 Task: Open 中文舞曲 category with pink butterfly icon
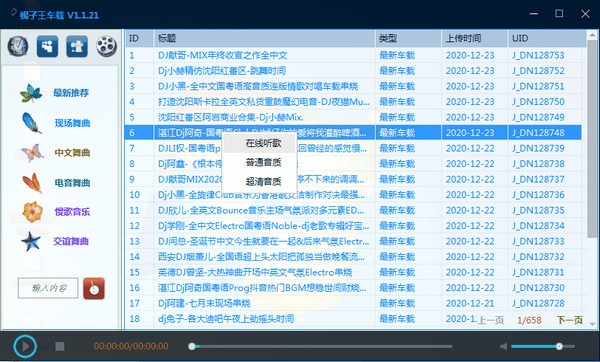tap(55, 153)
